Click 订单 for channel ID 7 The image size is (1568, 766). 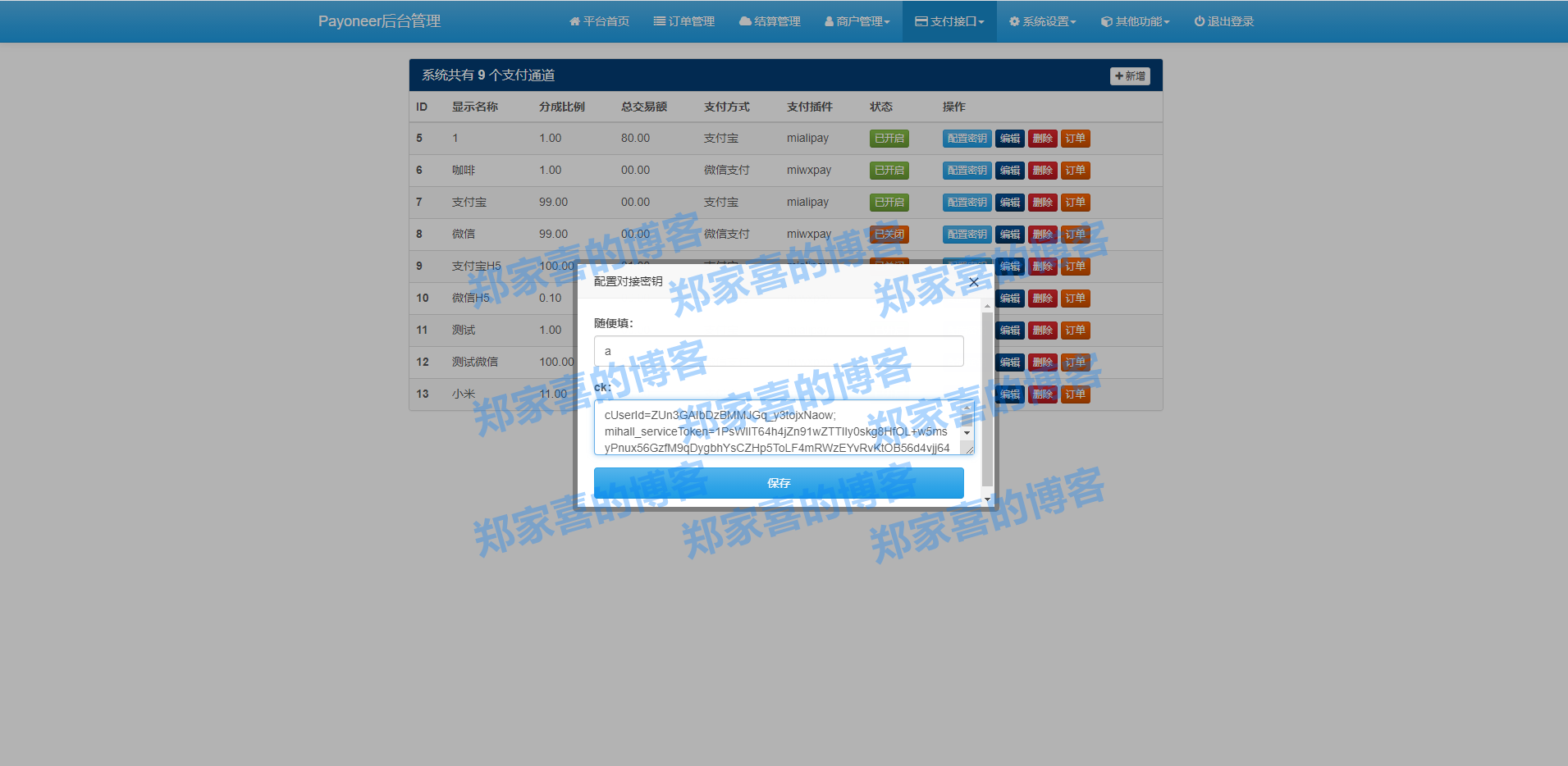point(1075,203)
